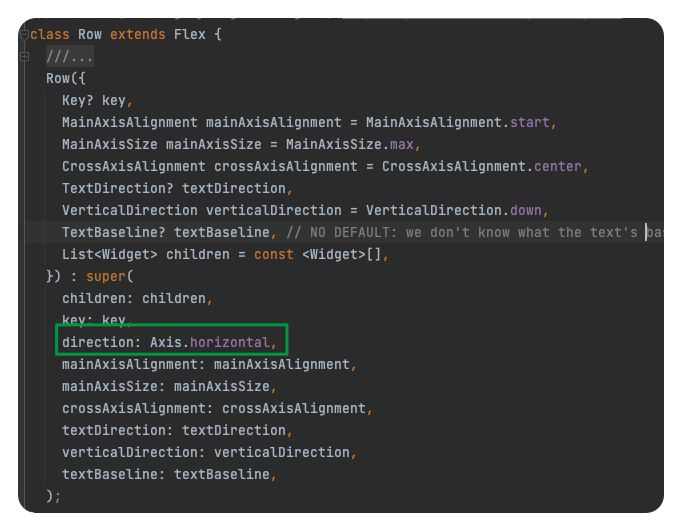The width and height of the screenshot is (682, 531).
Task: Click the 'Key? key,' parameter line
Action: [97, 101]
